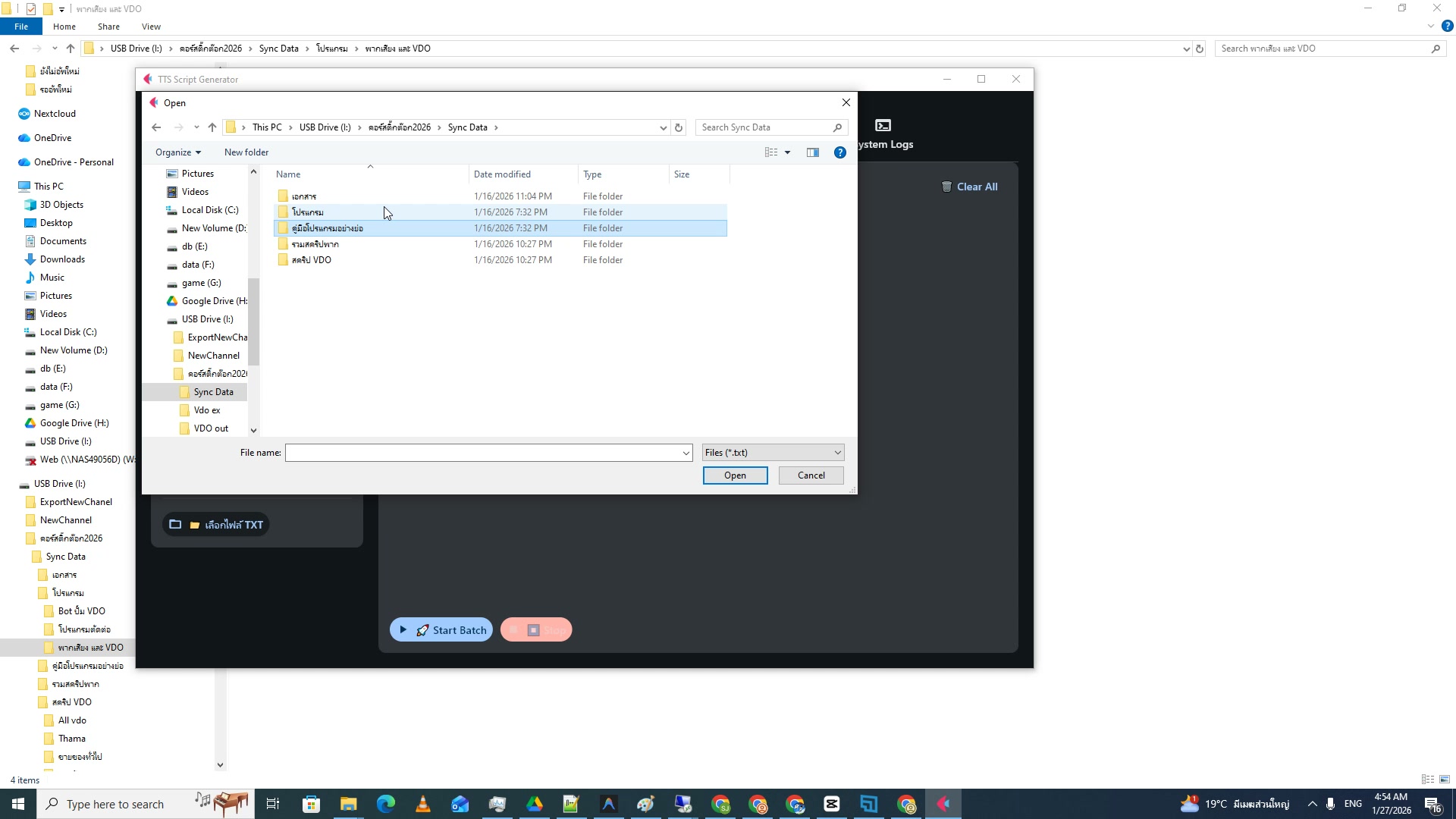This screenshot has height=819, width=1456.
Task: Click inside the File name input field
Action: click(485, 452)
